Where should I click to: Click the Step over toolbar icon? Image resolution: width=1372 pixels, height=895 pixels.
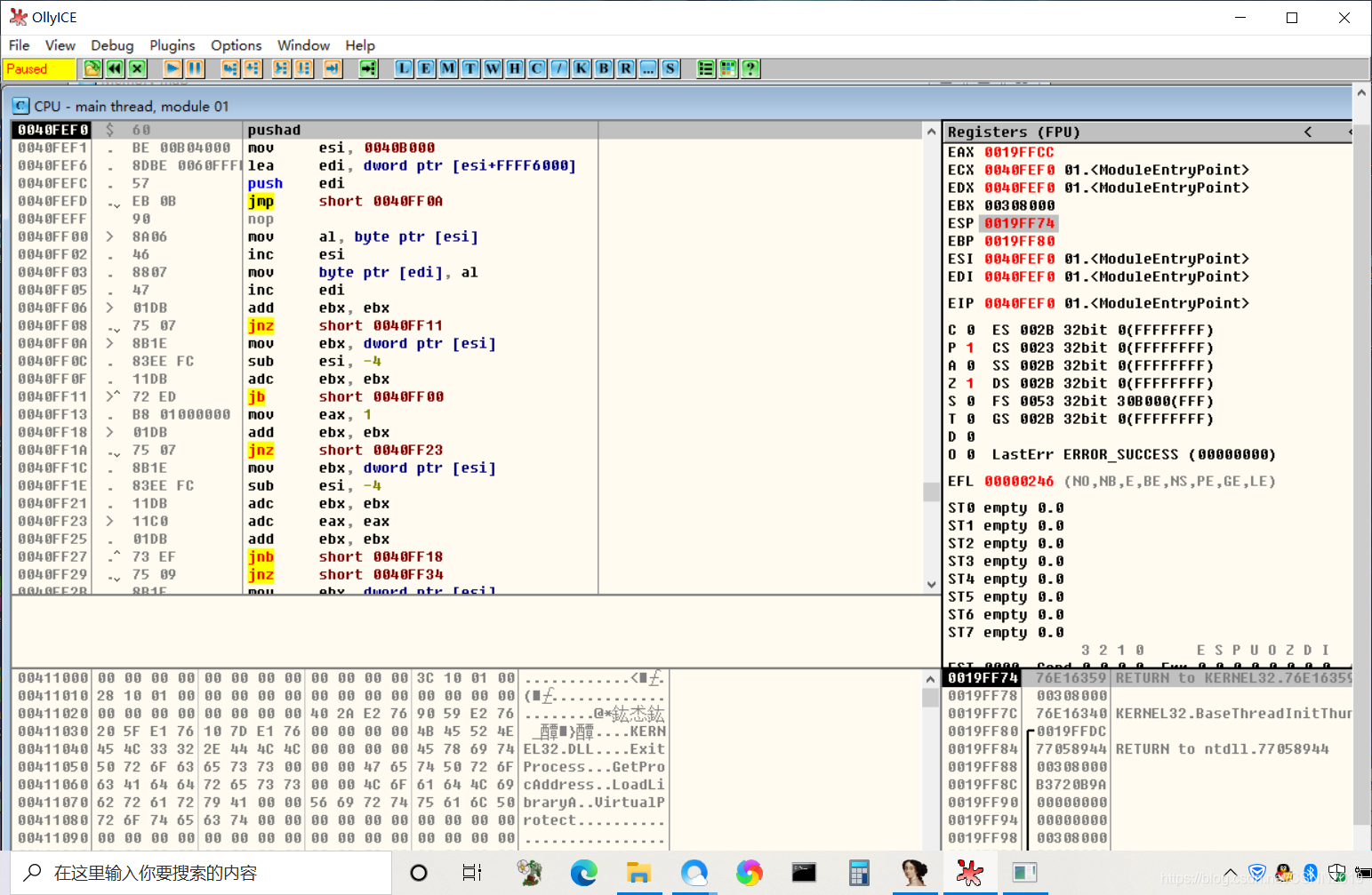click(x=253, y=68)
